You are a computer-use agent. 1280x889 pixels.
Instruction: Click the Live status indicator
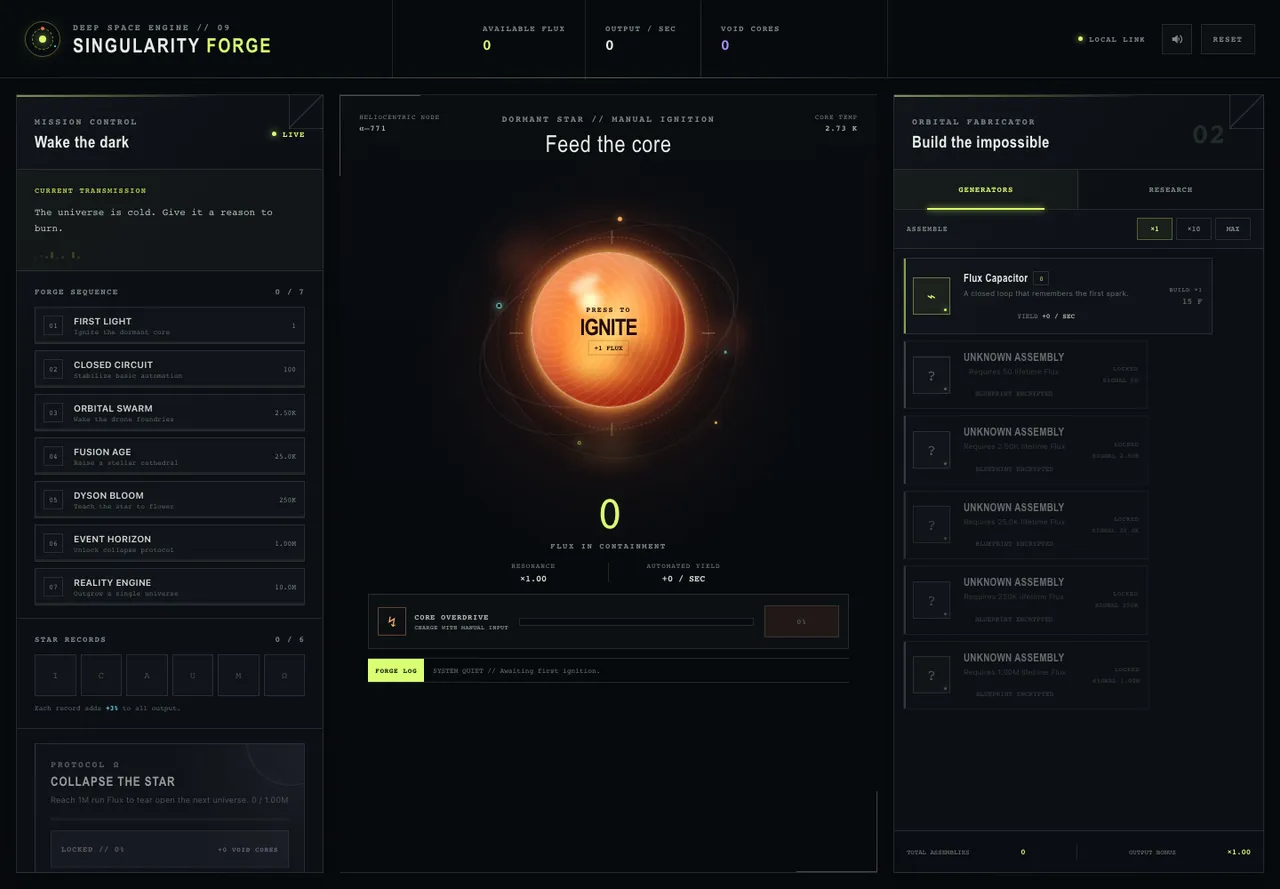pos(288,134)
